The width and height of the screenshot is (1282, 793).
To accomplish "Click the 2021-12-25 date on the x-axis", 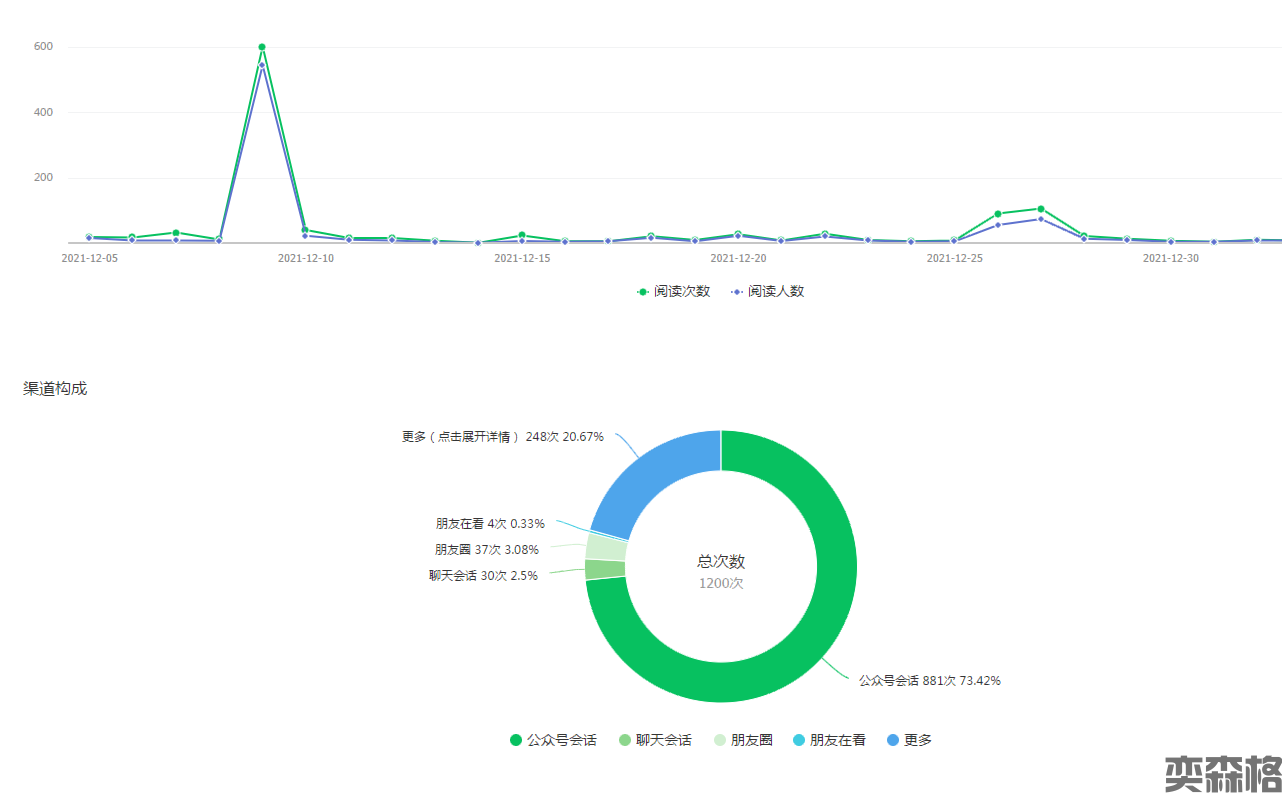I will 954,258.
